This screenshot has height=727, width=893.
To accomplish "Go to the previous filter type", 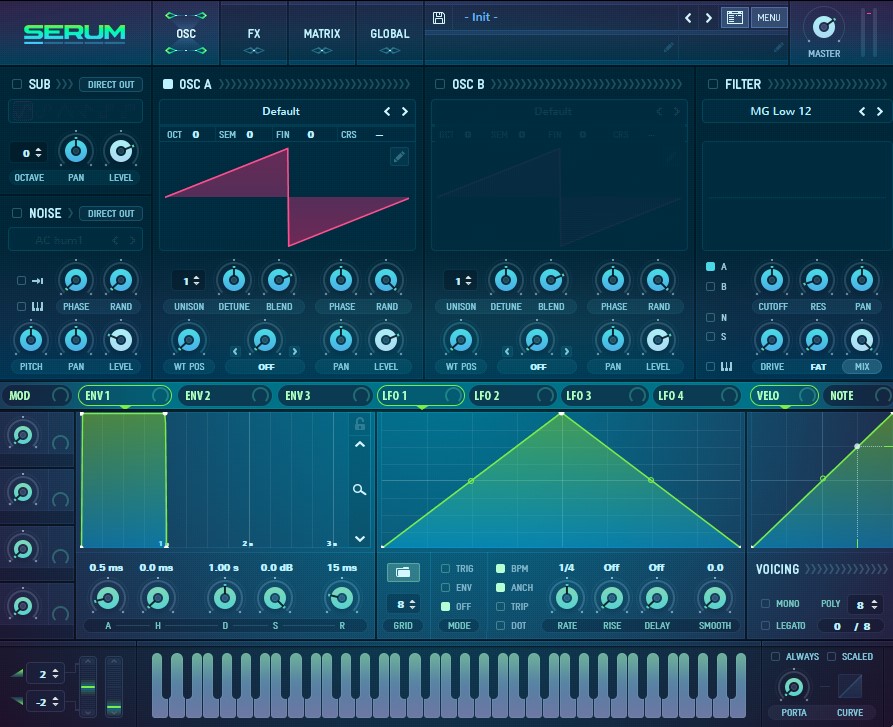I will click(862, 112).
